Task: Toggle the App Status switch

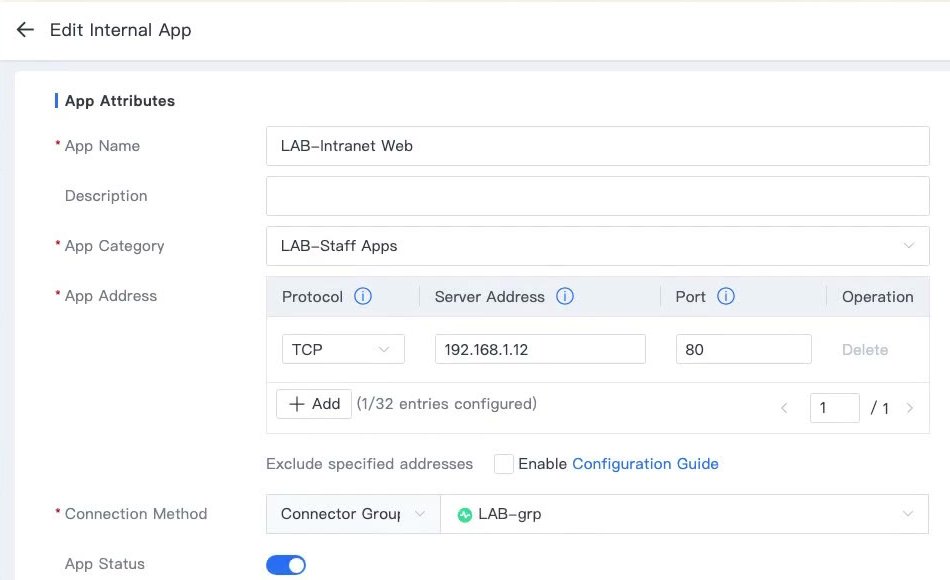Action: (x=286, y=565)
